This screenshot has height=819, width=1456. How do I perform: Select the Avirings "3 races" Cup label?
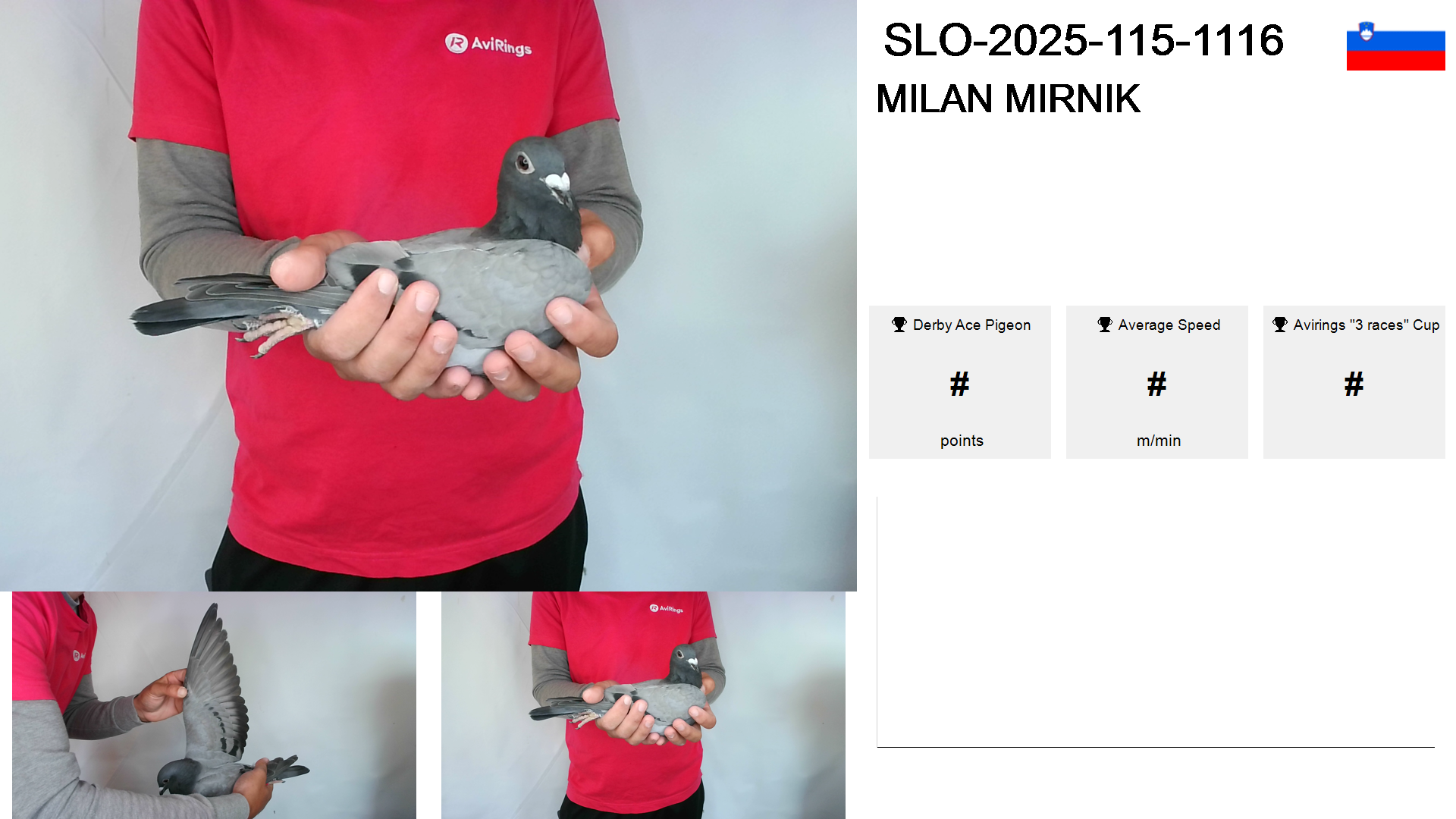click(1366, 325)
